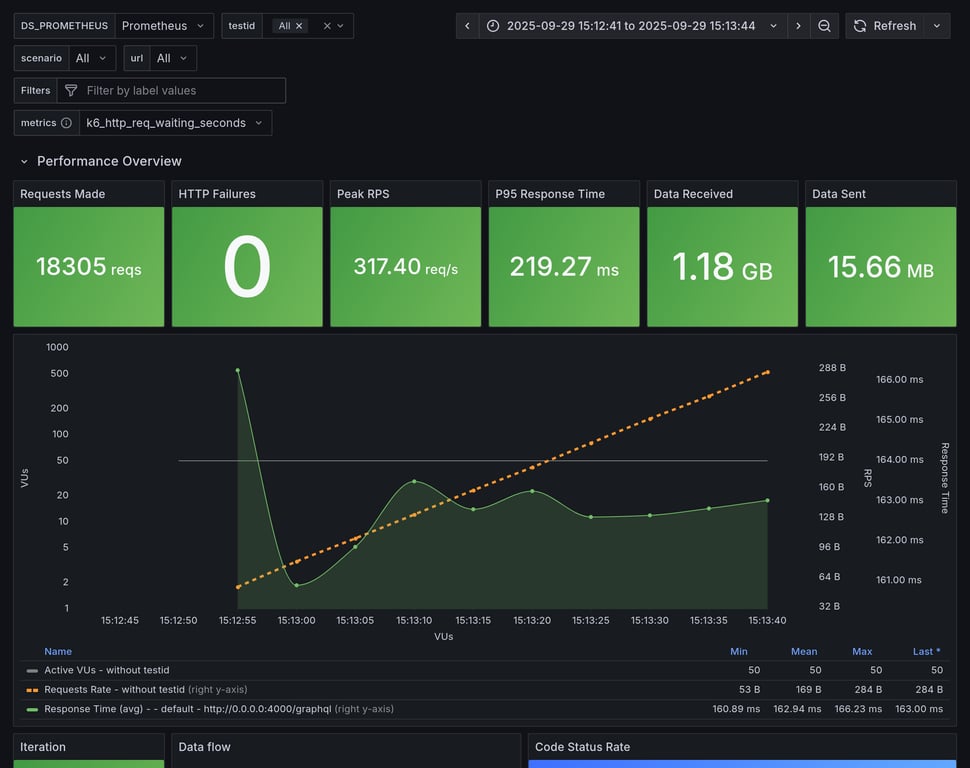Viewport: 970px width, 768px height.
Task: Toggle Requests Rate - without testid series
Action: (114, 689)
